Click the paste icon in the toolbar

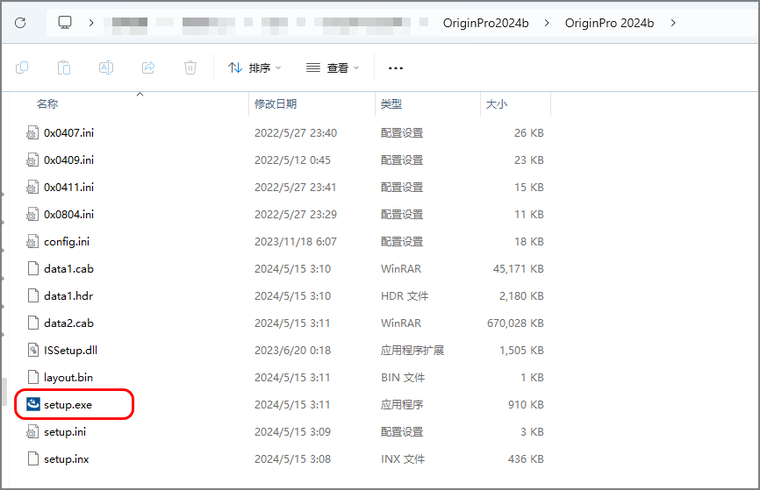pyautogui.click(x=64, y=68)
